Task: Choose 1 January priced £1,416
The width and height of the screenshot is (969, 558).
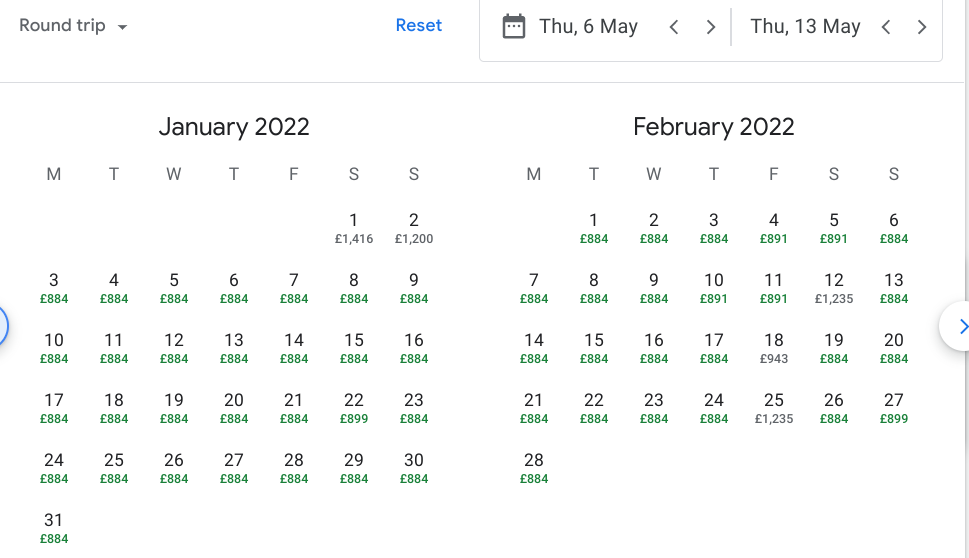Action: point(354,228)
